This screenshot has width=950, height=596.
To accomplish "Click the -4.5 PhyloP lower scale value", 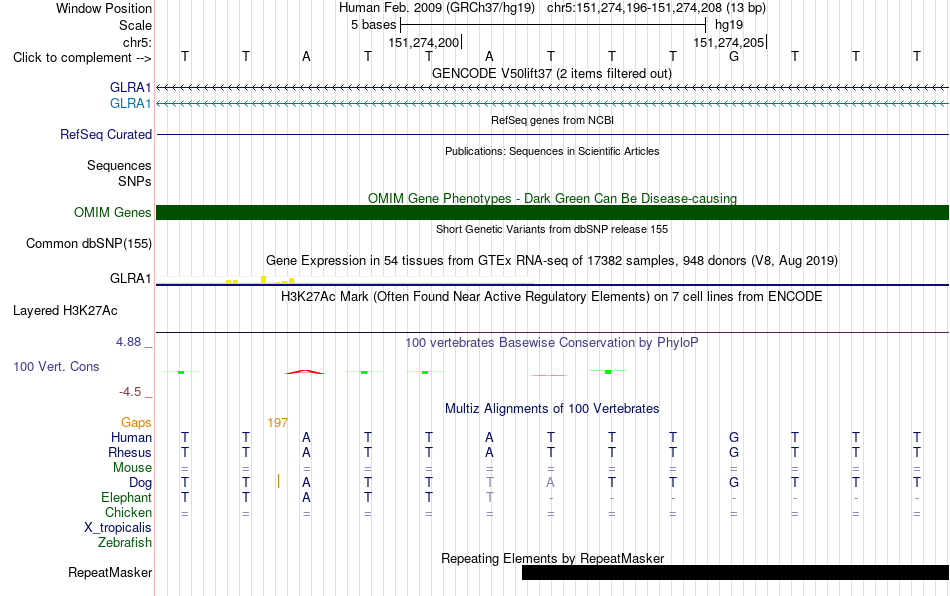I will [130, 392].
